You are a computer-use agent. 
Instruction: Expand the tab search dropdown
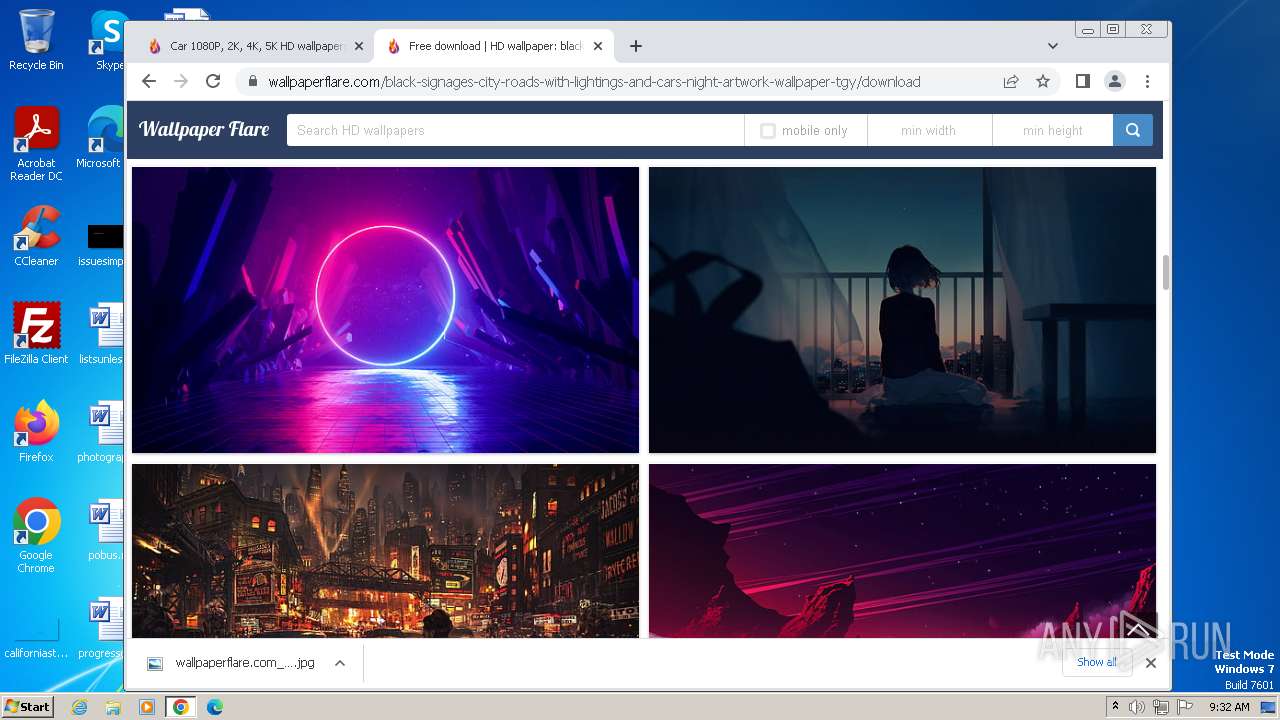[x=1052, y=46]
